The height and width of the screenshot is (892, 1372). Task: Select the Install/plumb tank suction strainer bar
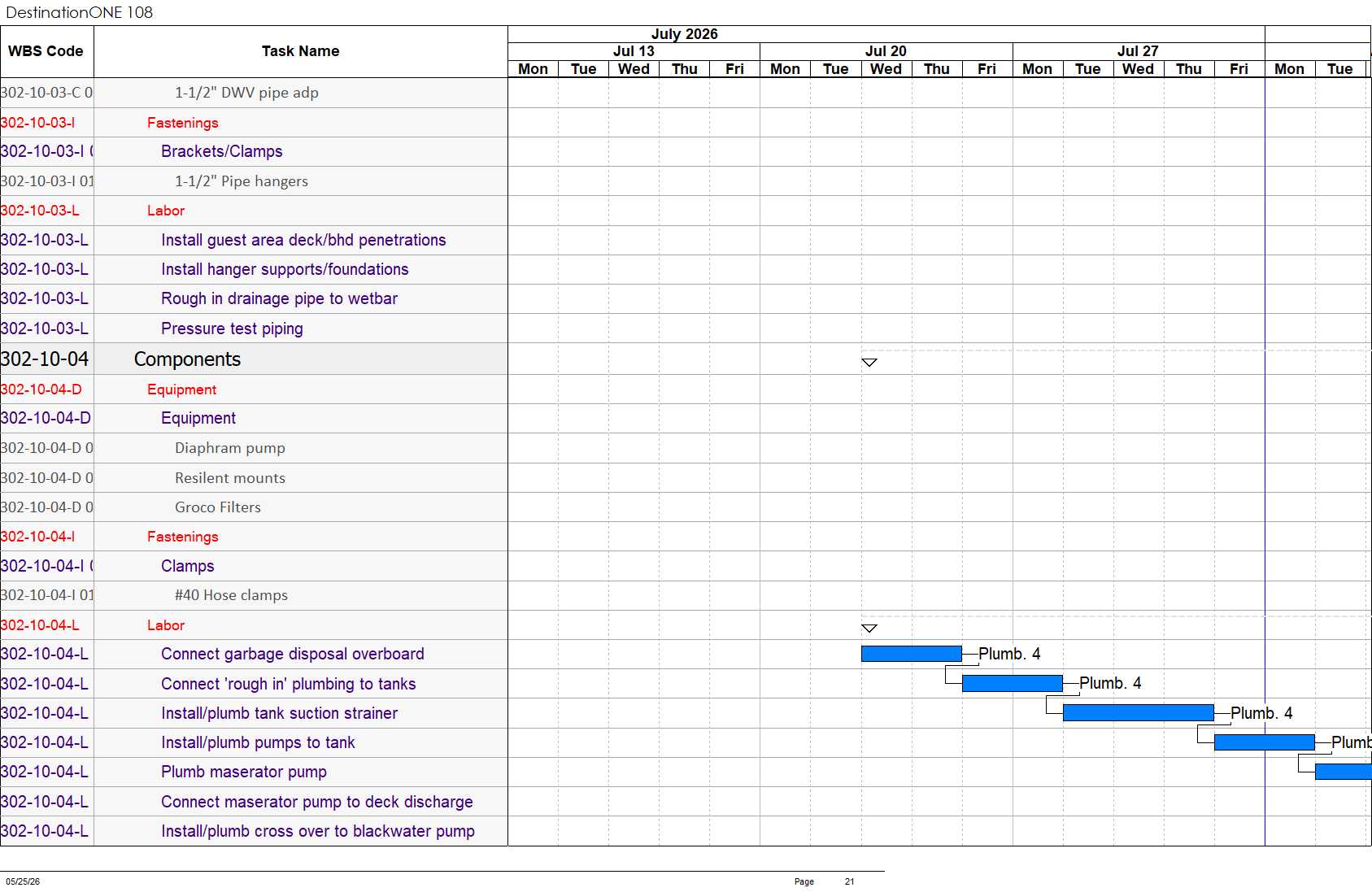[1139, 713]
